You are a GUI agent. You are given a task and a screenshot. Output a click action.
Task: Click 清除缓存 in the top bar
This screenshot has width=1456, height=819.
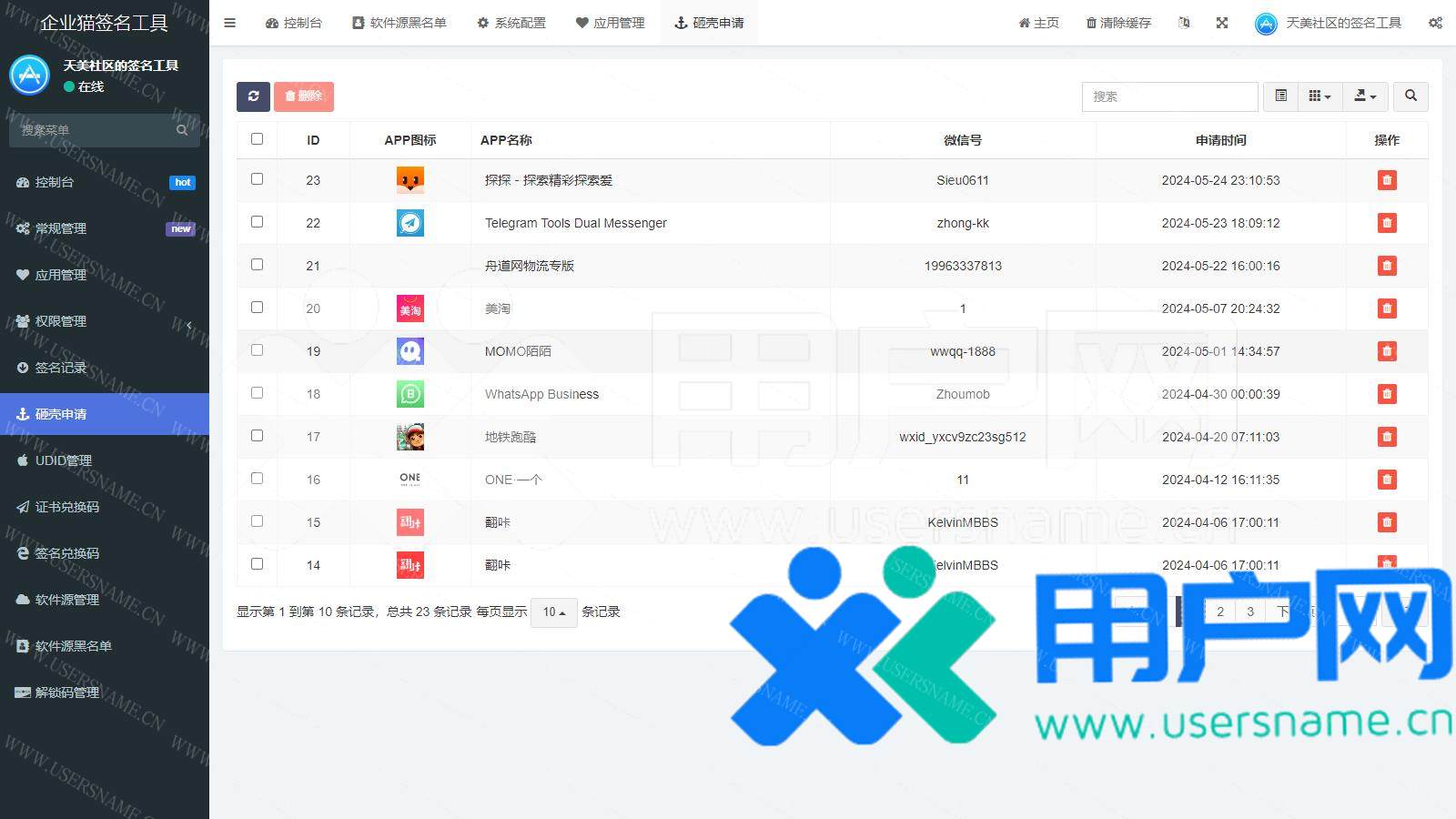pyautogui.click(x=1118, y=23)
